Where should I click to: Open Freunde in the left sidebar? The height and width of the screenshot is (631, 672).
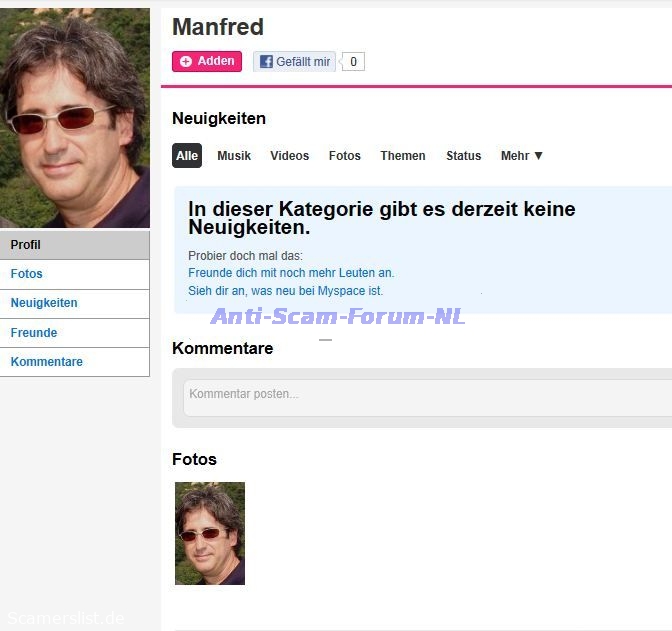[x=34, y=333]
